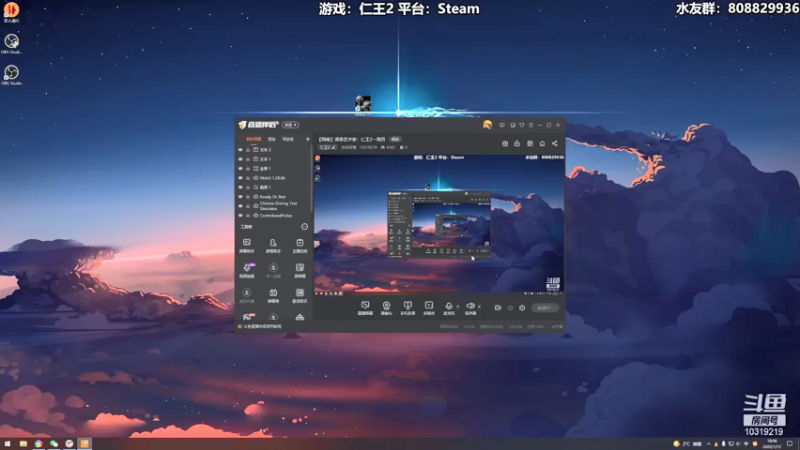The width and height of the screenshot is (800, 450).
Task: Click the stream preview canvas
Action: coord(439,224)
